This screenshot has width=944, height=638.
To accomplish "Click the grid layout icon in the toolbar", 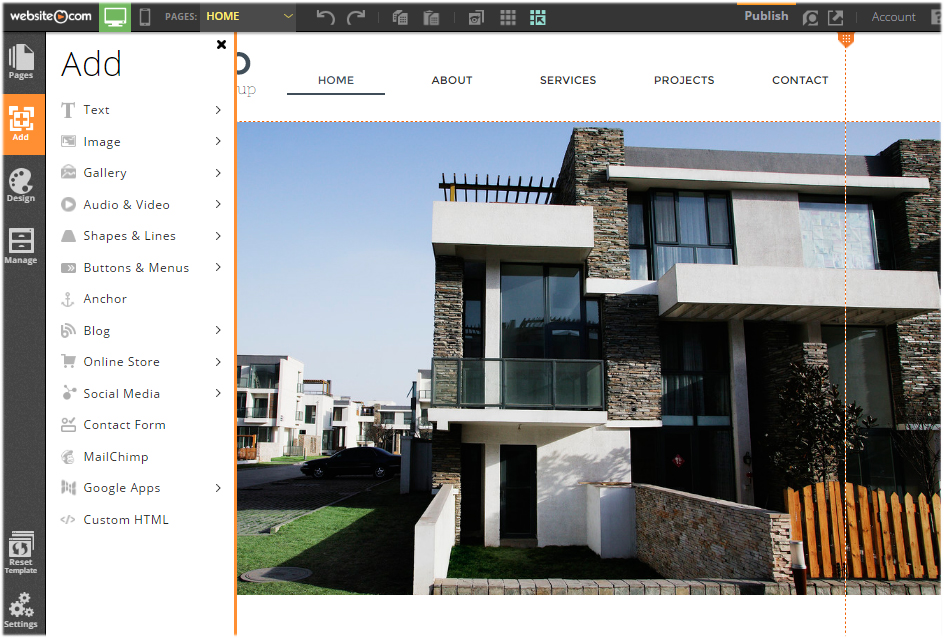I will click(507, 17).
